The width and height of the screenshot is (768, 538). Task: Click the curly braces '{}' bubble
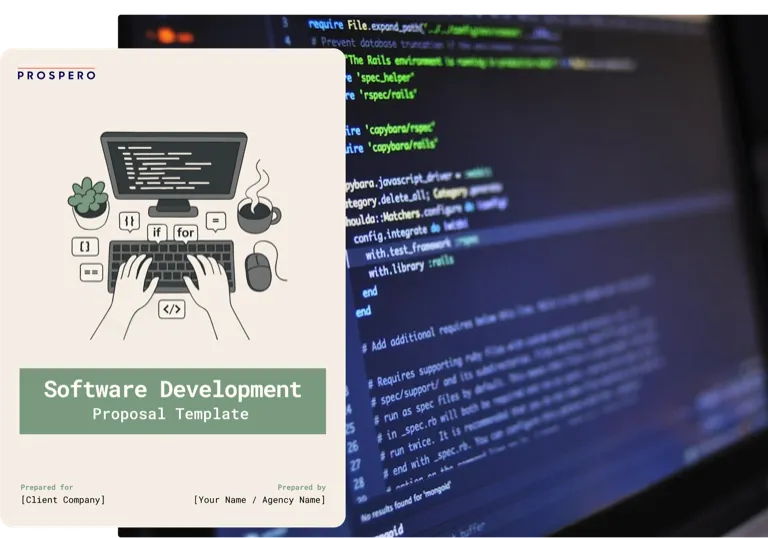129,221
